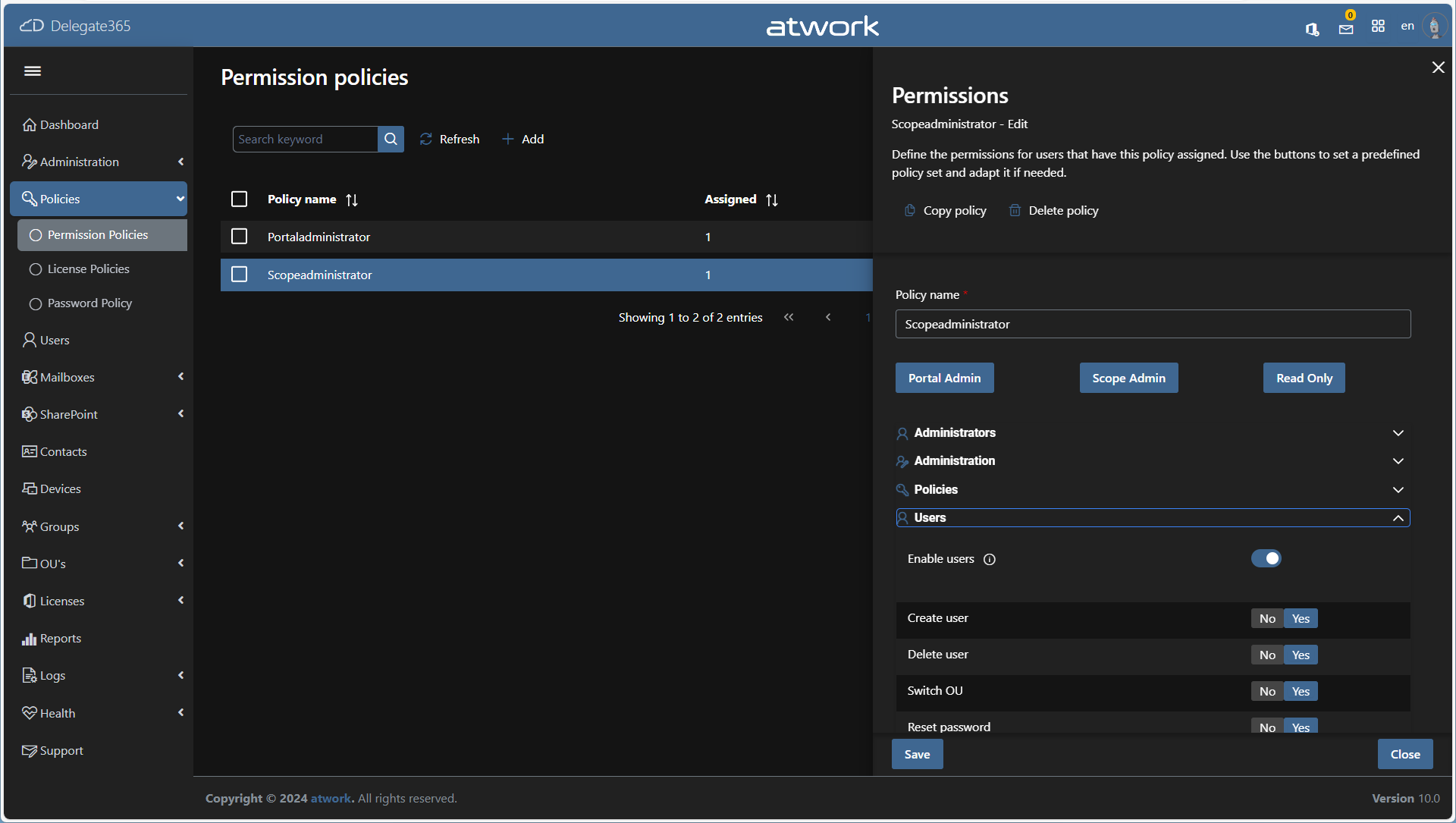This screenshot has width=1456, height=823.
Task: Click the Delete policy trash icon
Action: point(1015,210)
